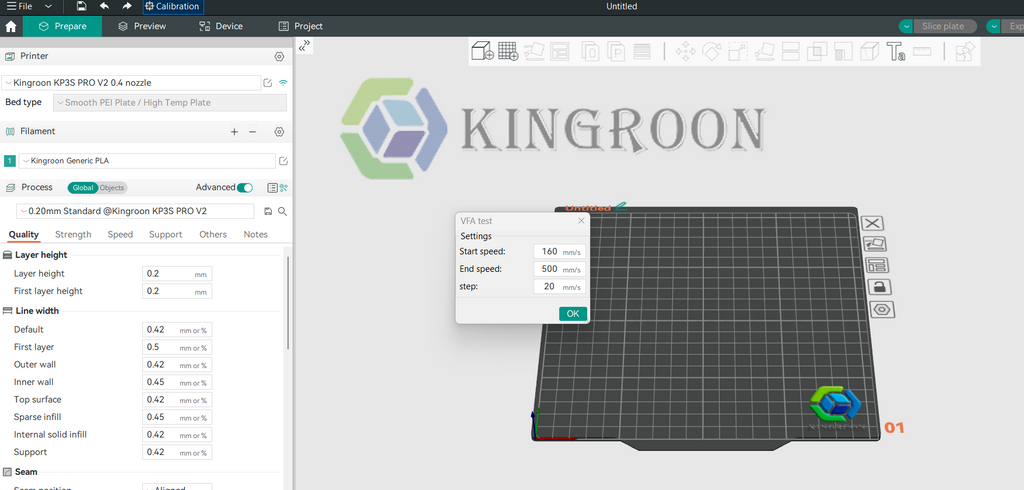
Task: Search process settings magnifier icon
Action: (x=282, y=211)
